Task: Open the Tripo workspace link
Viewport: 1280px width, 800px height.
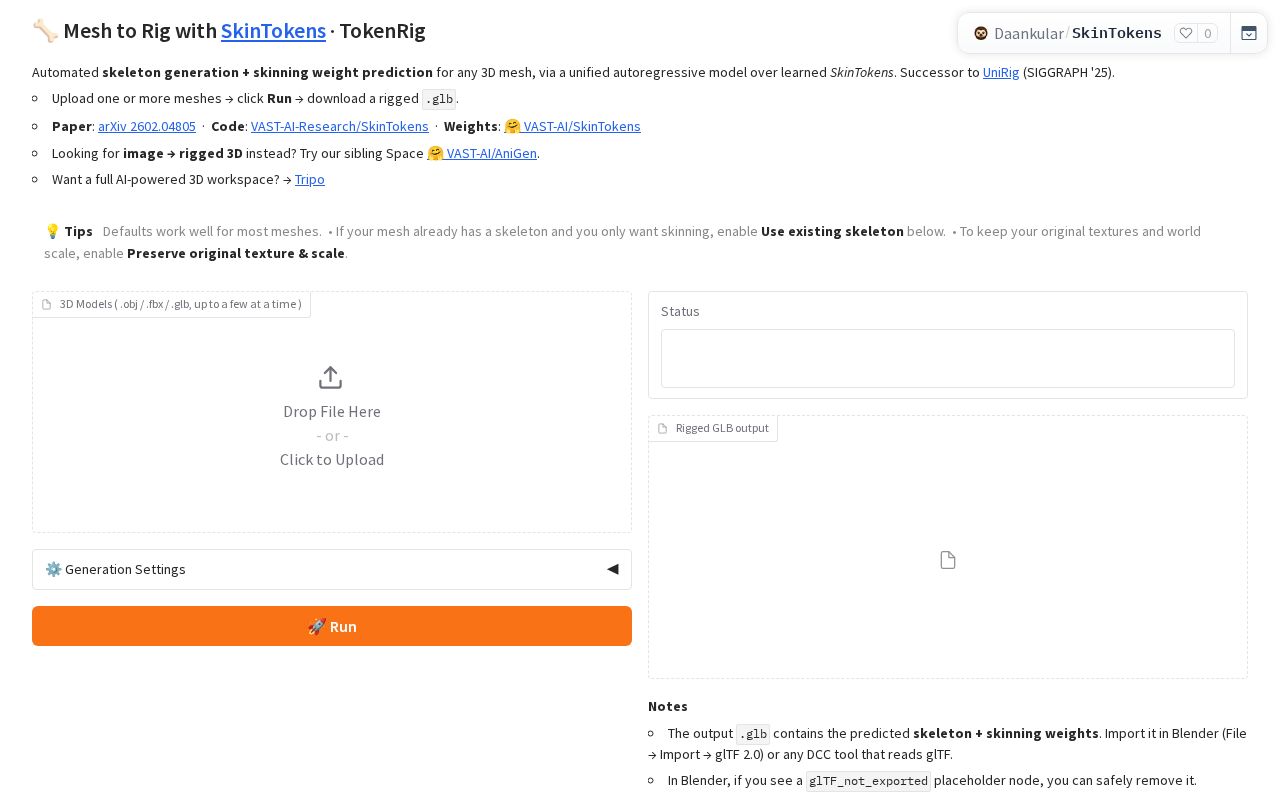Action: [x=310, y=179]
